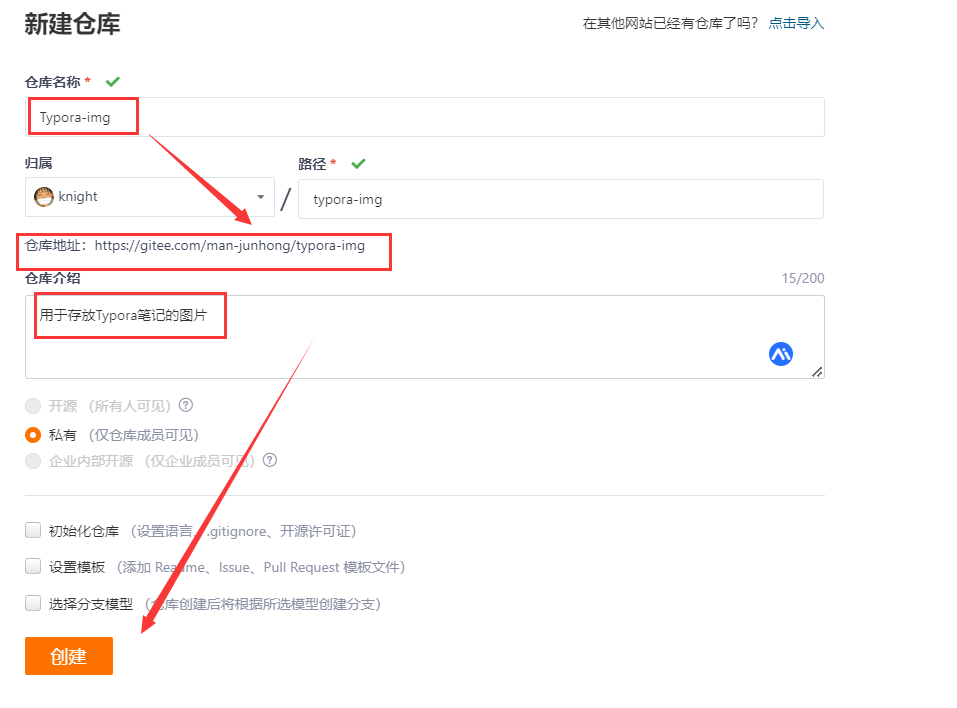This screenshot has width=957, height=708.
Task: Click the knight user avatar icon
Action: [x=44, y=197]
